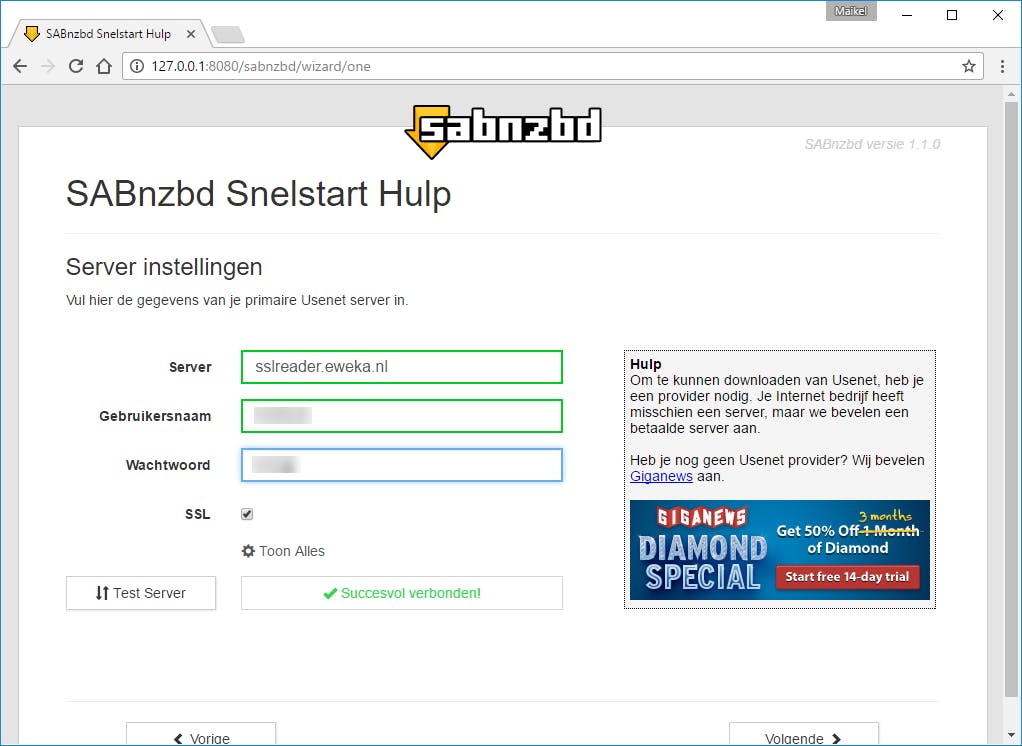
Task: Click the vertical scrollbar thumb
Action: [1011, 401]
